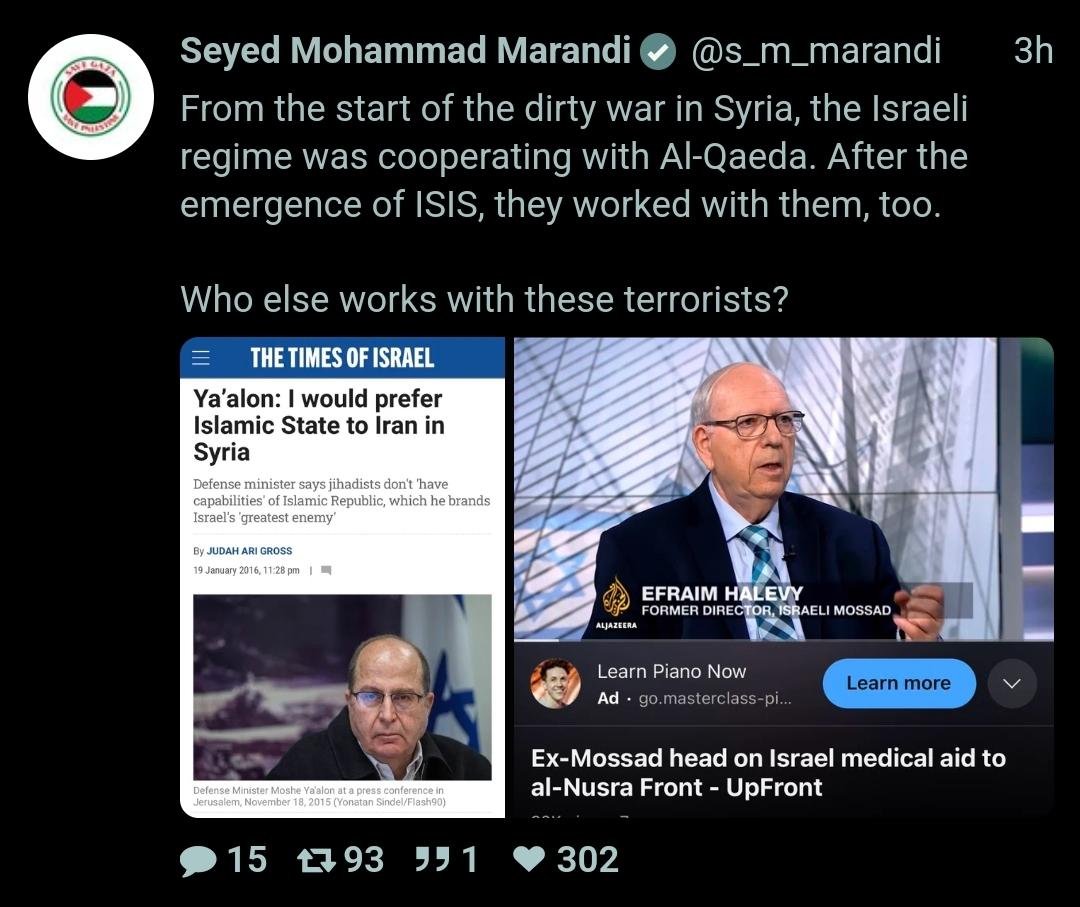Open Seyed Mohammad Marandi display name
This screenshot has height=907, width=1080.
(x=406, y=50)
